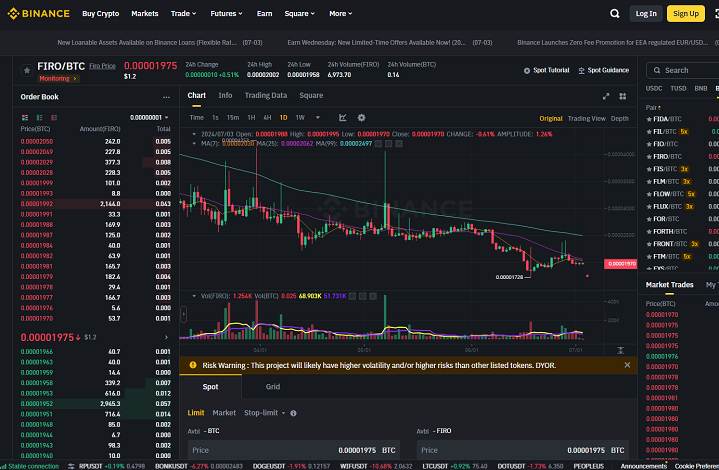This screenshot has height=470, width=719.
Task: Select the 1s chart interval
Action: (215, 118)
